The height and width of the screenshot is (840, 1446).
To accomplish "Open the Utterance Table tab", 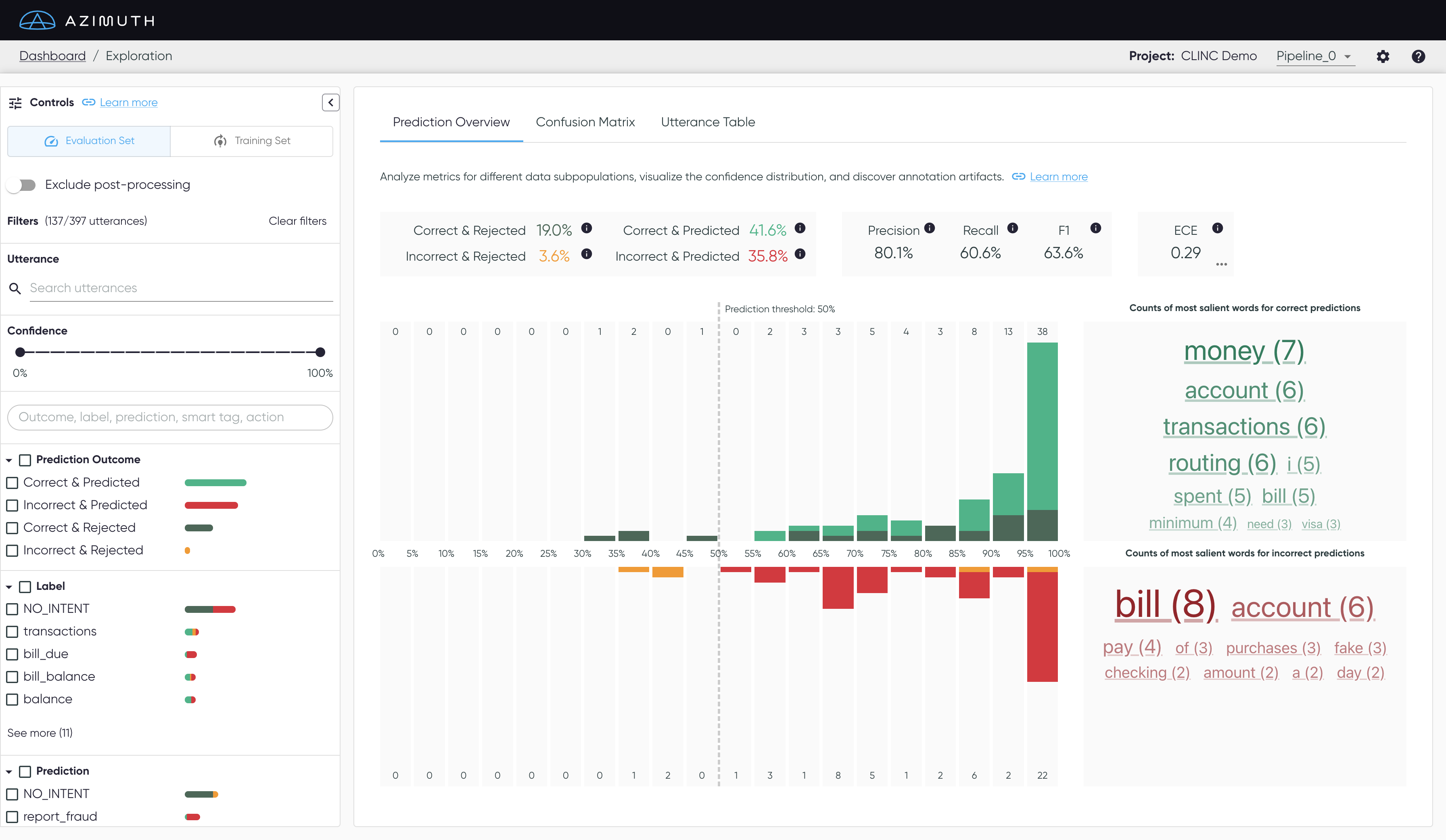I will 708,122.
